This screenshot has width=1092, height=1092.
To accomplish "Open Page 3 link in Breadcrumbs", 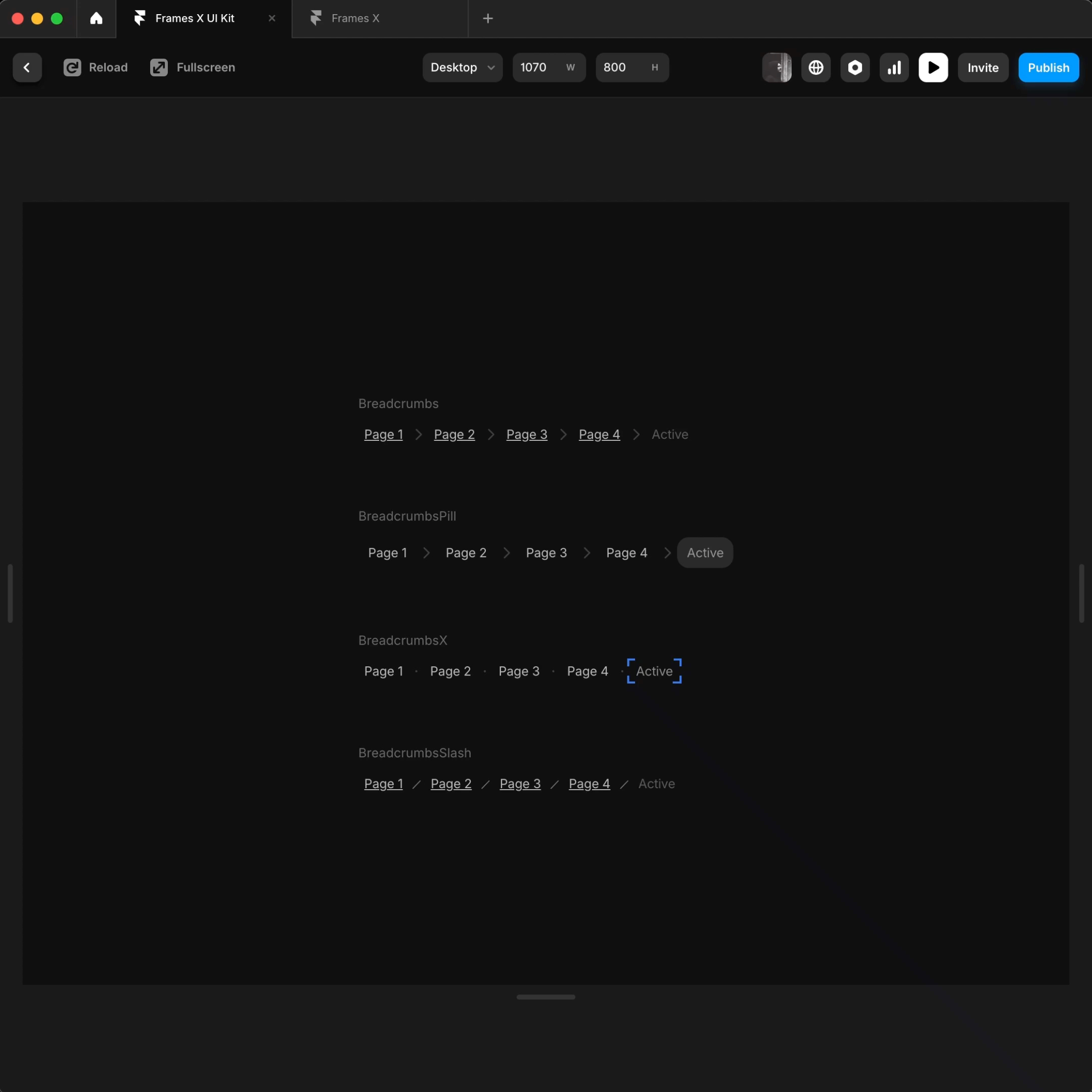I will (526, 434).
